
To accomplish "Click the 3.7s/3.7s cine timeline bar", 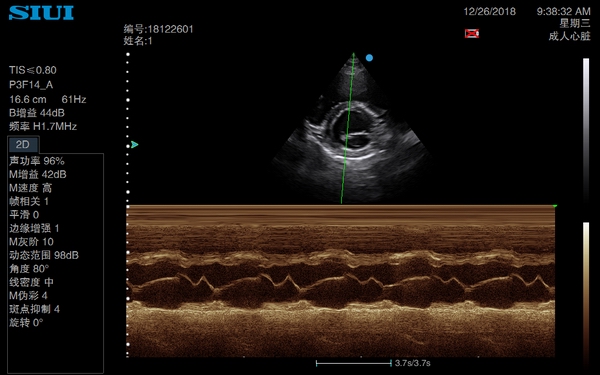I will [354, 363].
